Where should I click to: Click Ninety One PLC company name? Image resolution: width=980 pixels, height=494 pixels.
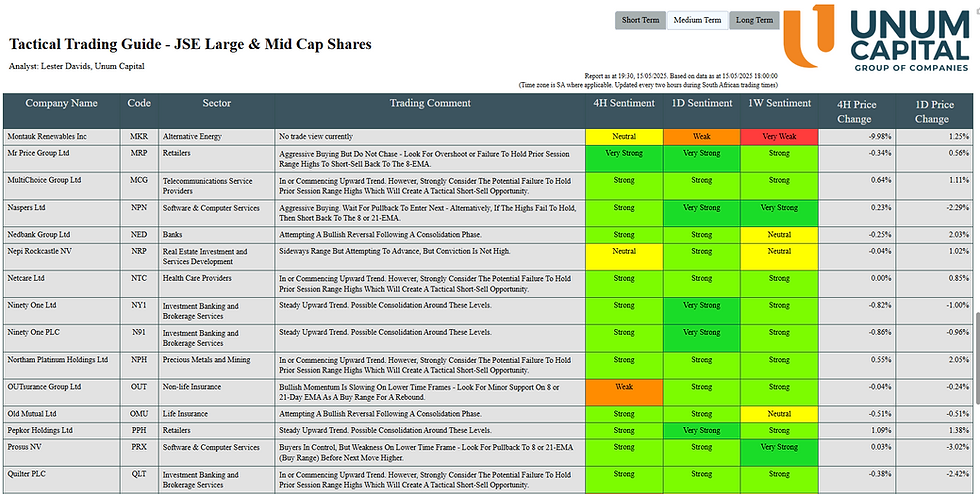(33, 332)
